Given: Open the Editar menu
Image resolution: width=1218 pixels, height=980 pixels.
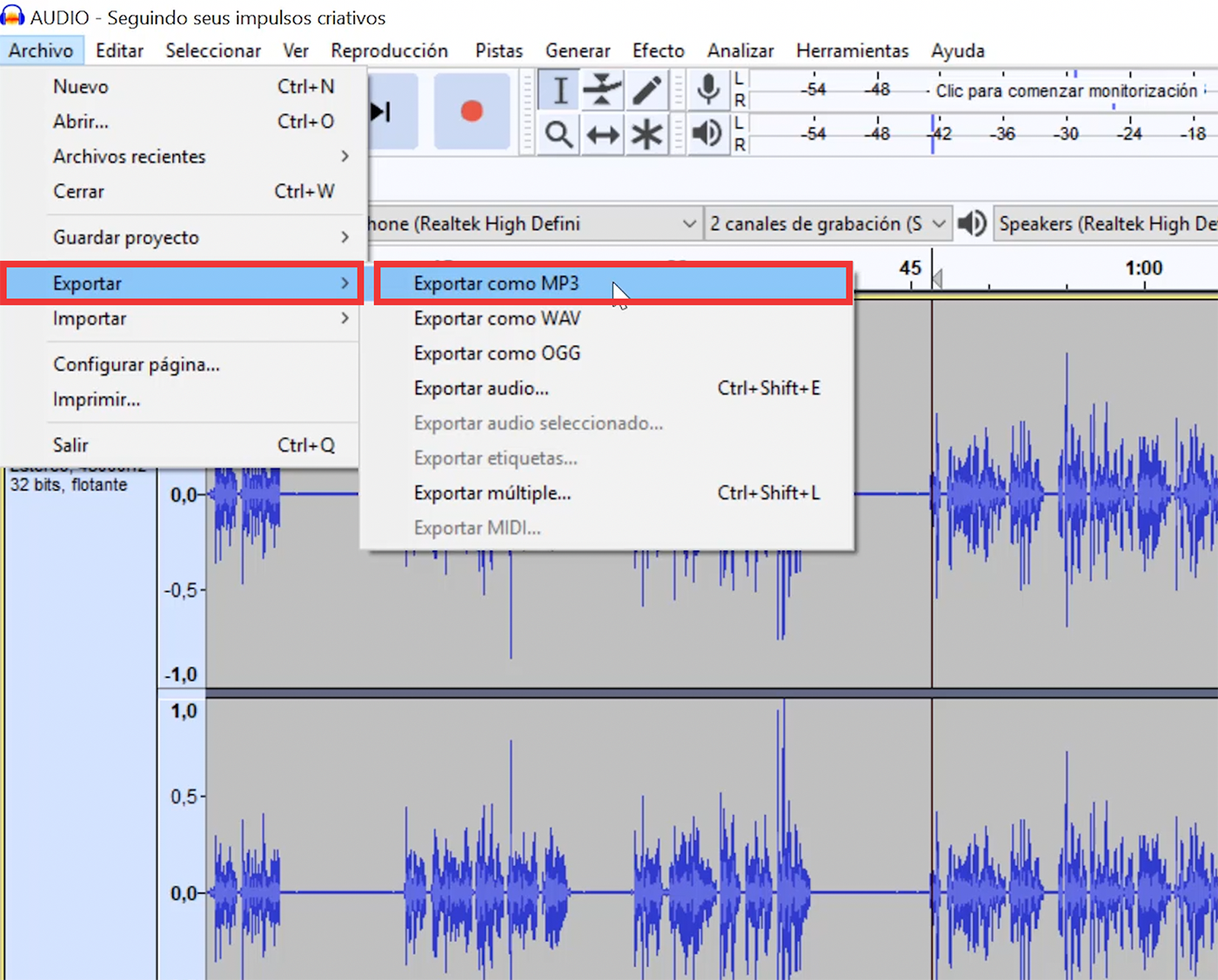Looking at the screenshot, I should click(x=119, y=50).
